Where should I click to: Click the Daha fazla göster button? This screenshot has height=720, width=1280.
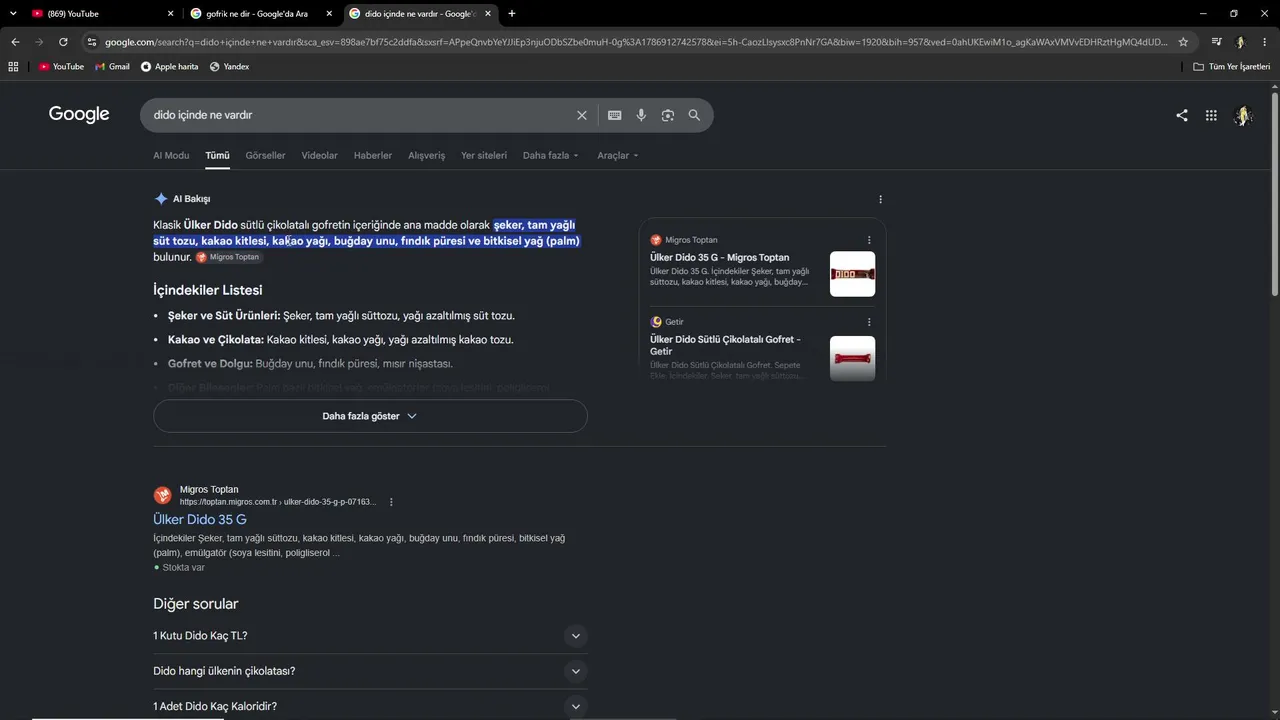pos(370,416)
